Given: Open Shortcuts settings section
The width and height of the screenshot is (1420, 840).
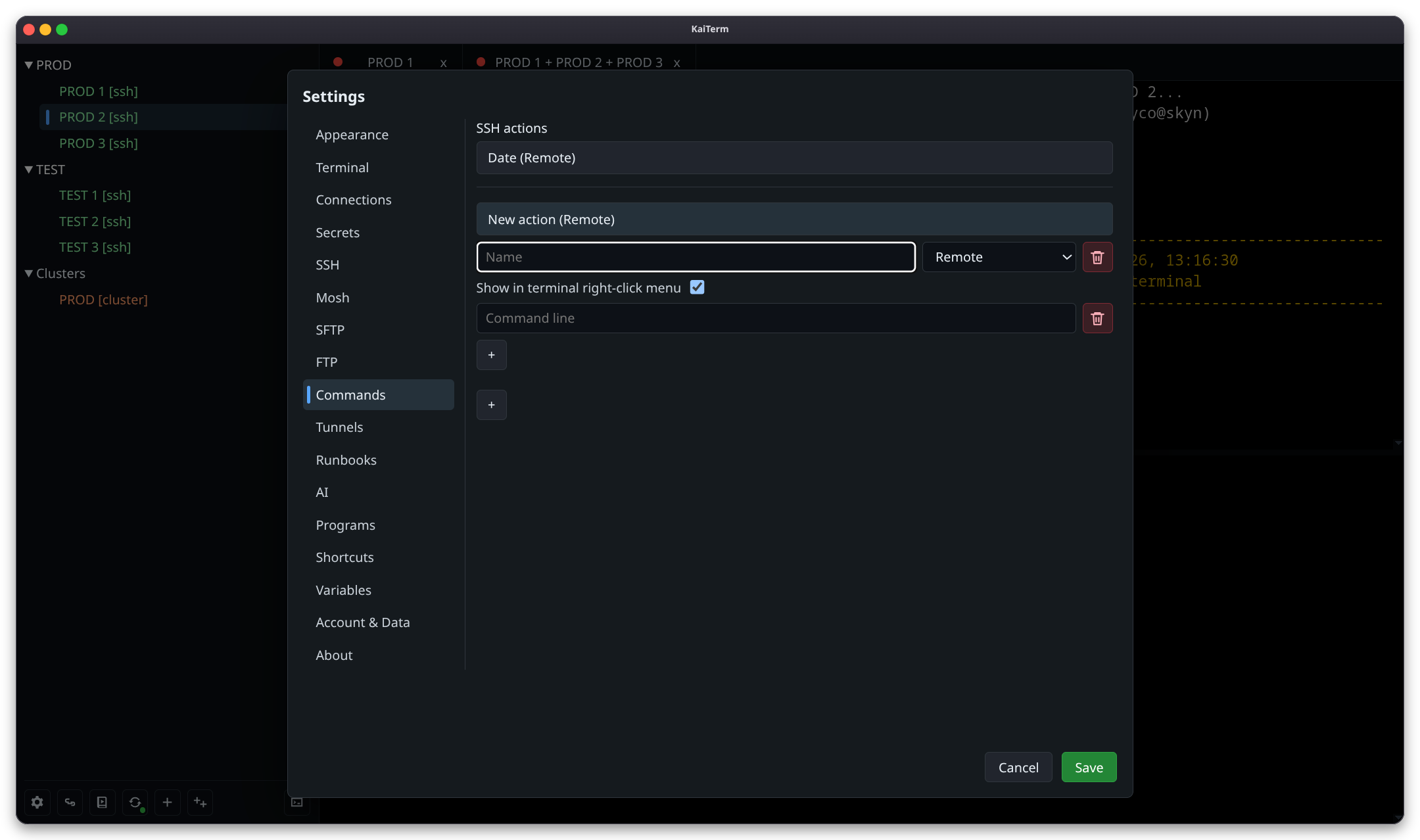Looking at the screenshot, I should (x=379, y=557).
